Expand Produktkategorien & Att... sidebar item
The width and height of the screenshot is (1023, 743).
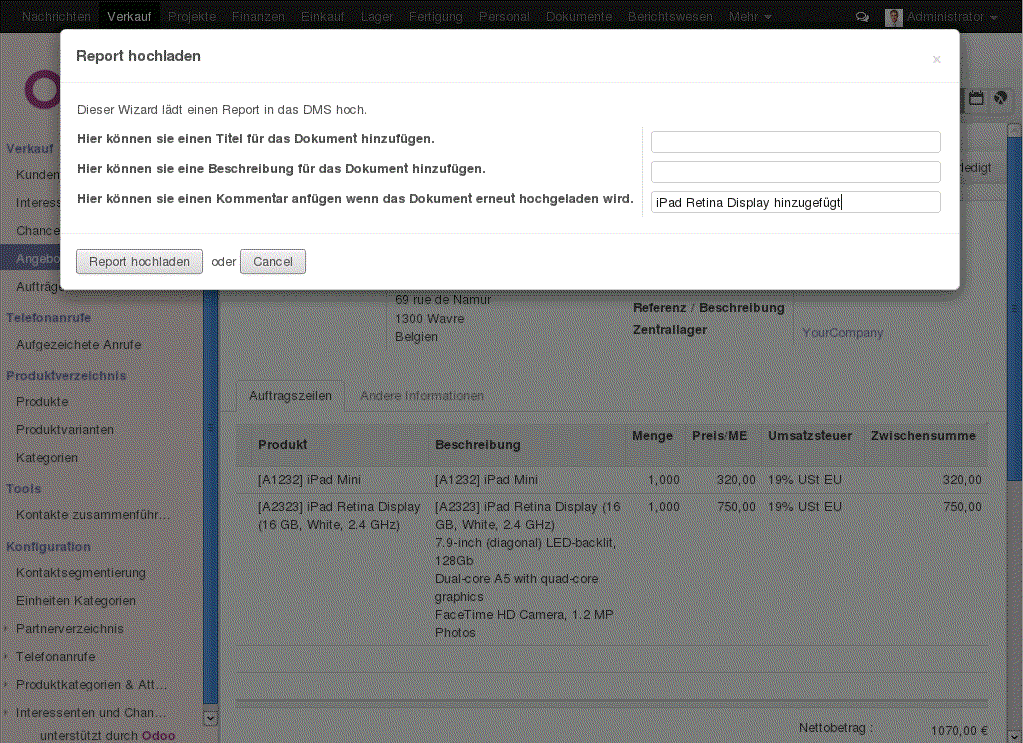click(x=91, y=685)
